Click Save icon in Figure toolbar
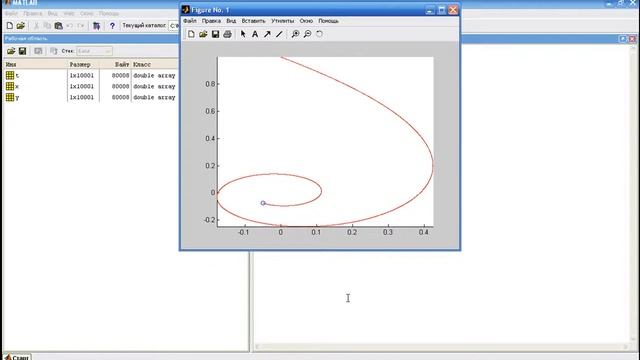The height and width of the screenshot is (360, 640). tap(215, 34)
